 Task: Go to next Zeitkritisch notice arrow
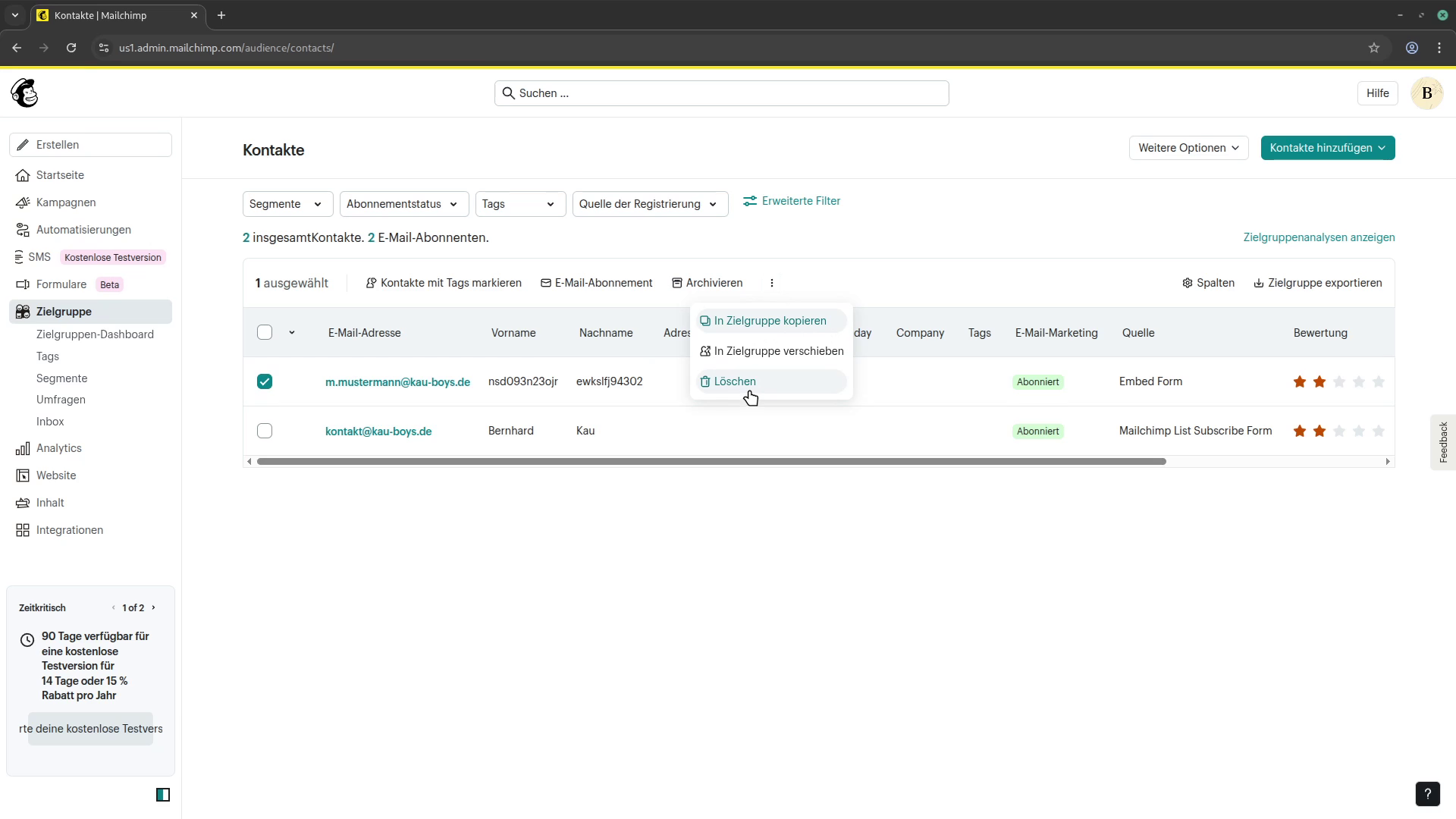coord(154,607)
